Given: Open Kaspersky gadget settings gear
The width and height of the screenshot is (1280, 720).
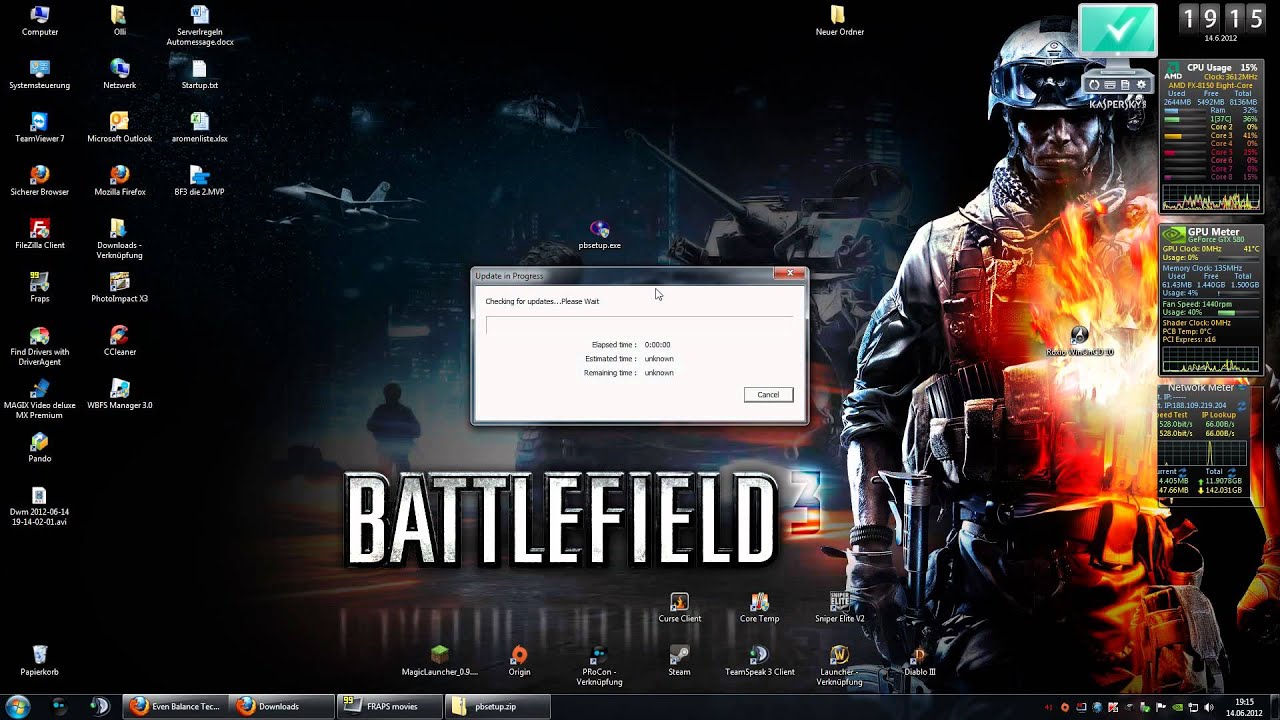Looking at the screenshot, I should (1141, 85).
